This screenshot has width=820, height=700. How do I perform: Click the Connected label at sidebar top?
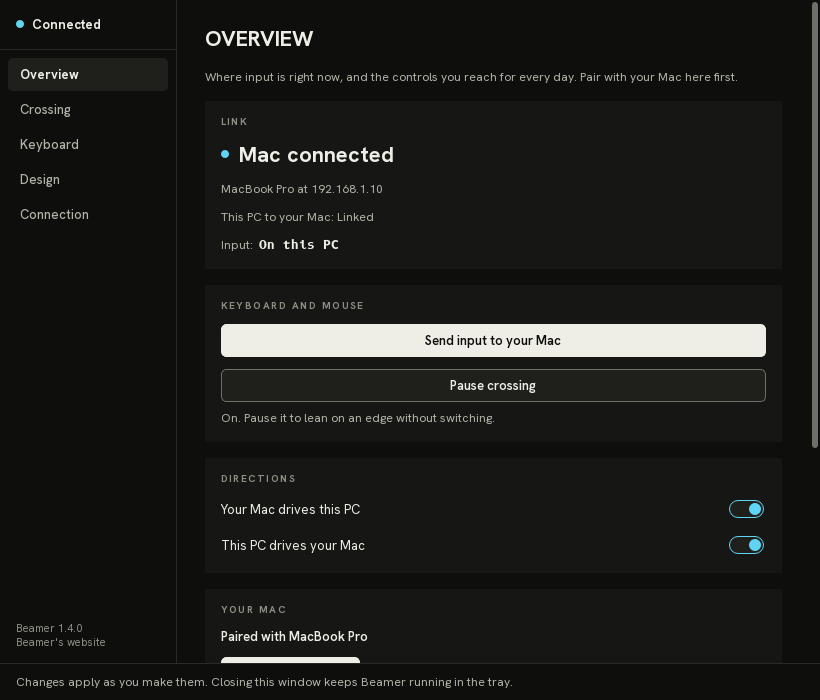pos(66,24)
